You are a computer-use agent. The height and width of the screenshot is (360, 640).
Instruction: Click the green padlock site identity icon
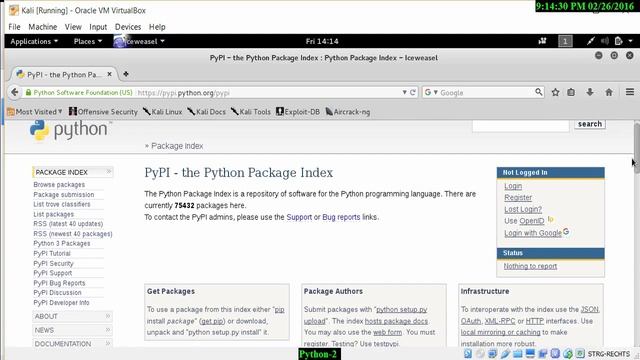[28, 93]
